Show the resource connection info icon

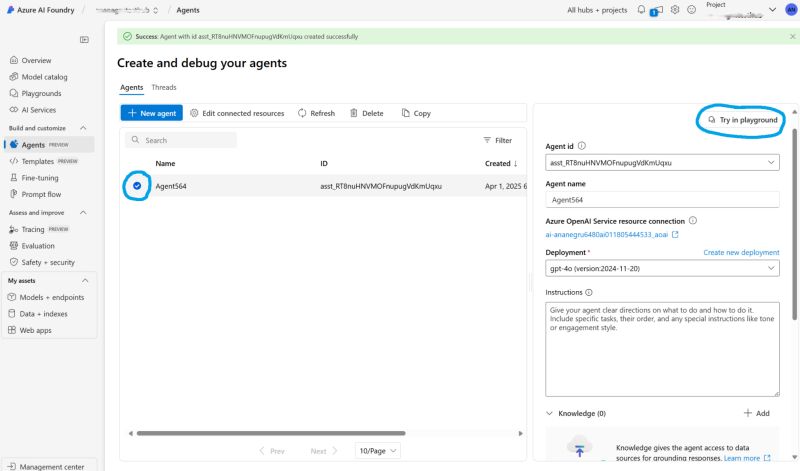(x=693, y=221)
